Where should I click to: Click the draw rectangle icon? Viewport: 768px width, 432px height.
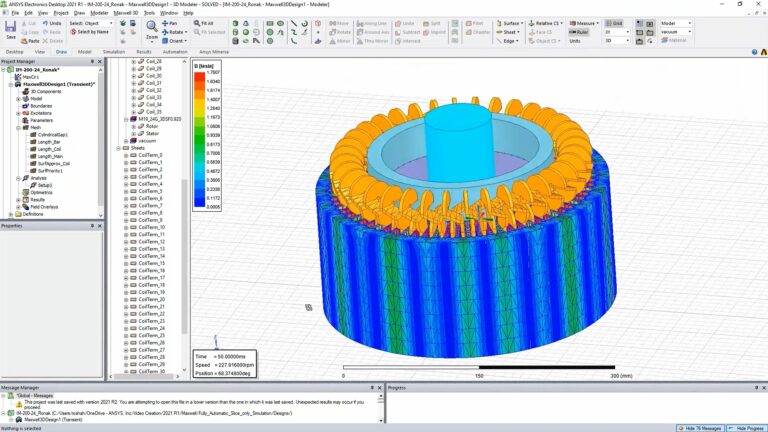click(x=270, y=23)
